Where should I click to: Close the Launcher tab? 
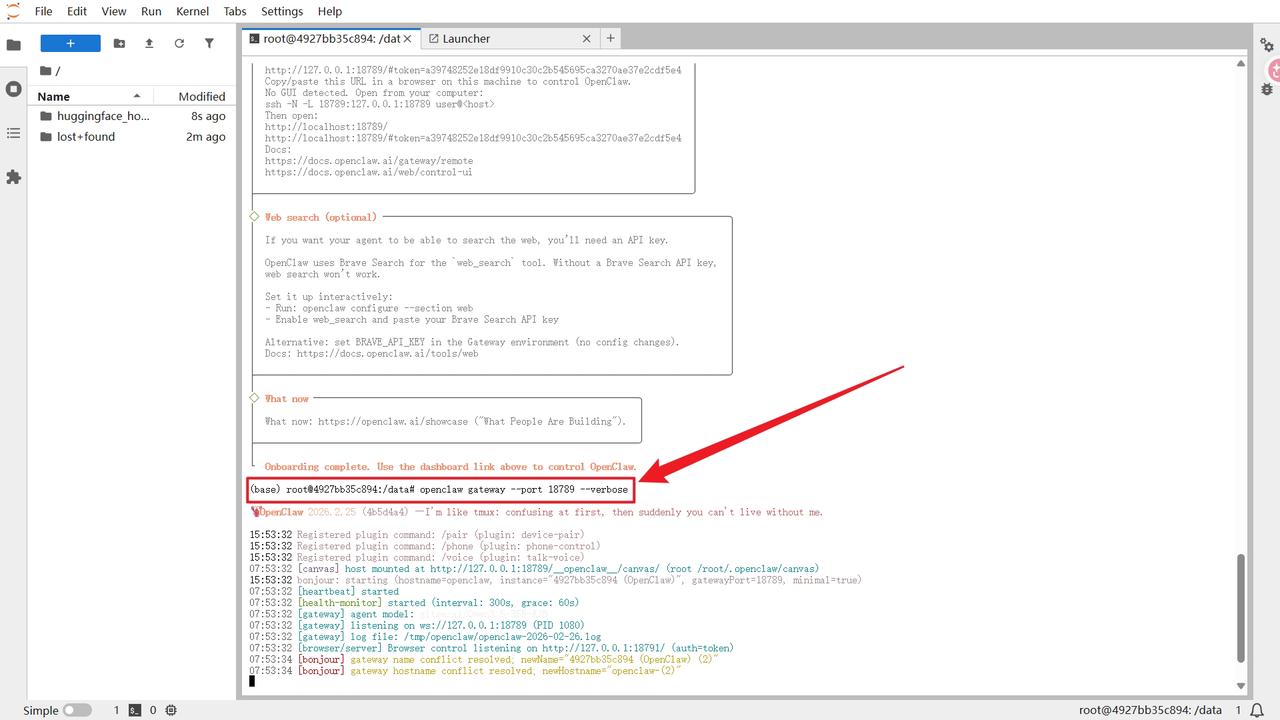click(587, 38)
